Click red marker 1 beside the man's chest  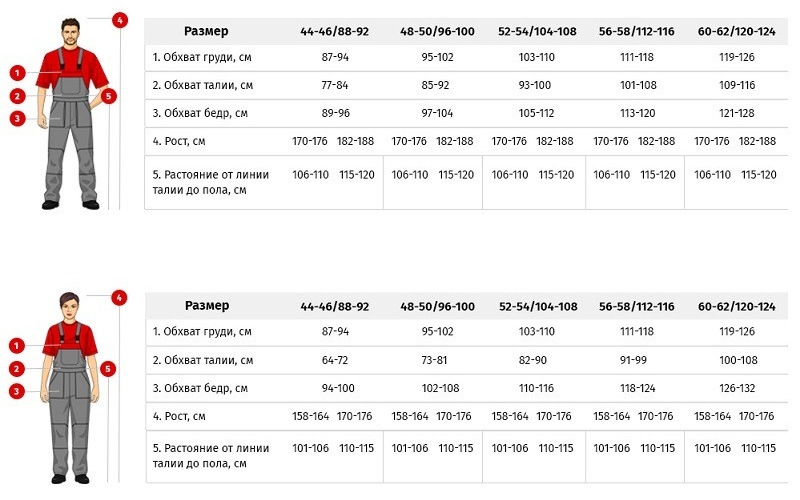pyautogui.click(x=17, y=73)
